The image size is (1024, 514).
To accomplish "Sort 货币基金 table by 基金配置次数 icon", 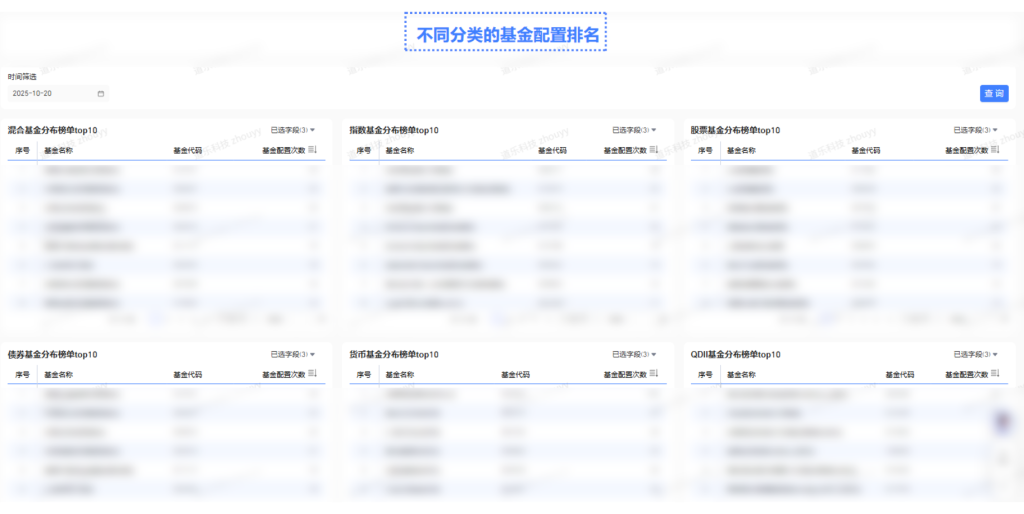I will click(654, 374).
